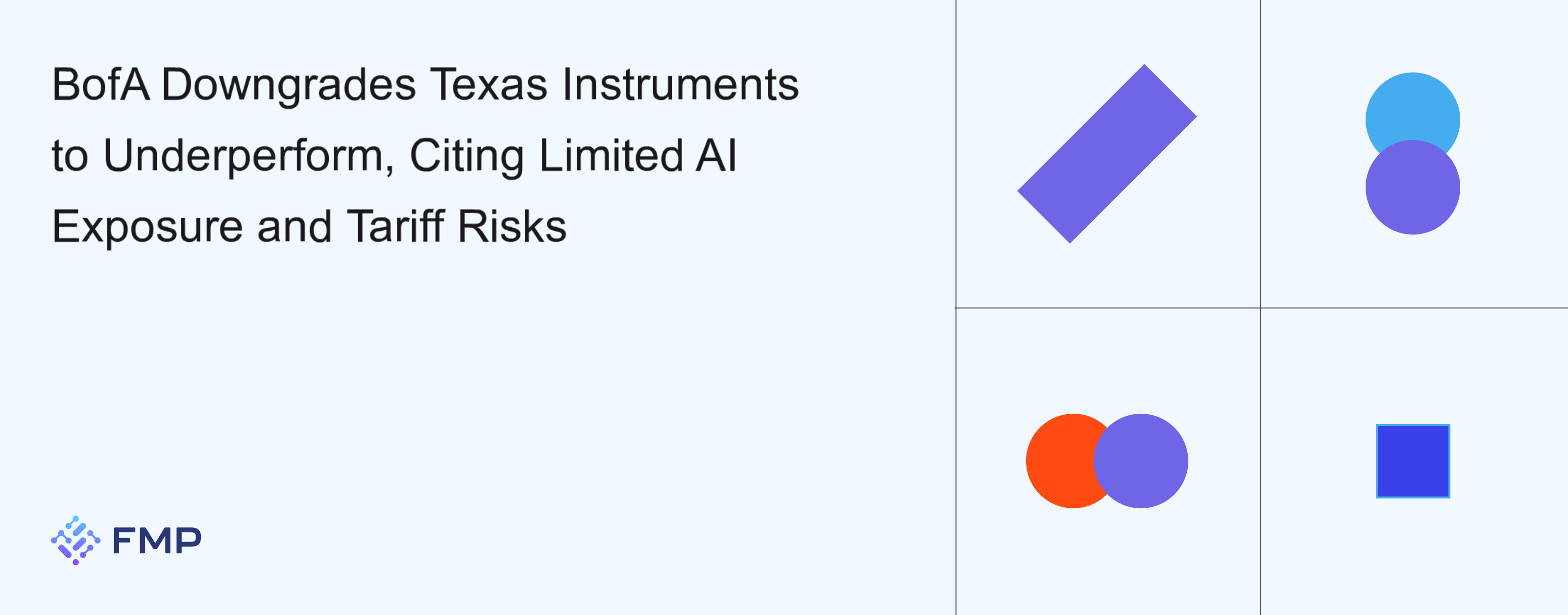
Task: Click the FMP wordmark text
Action: [x=156, y=541]
